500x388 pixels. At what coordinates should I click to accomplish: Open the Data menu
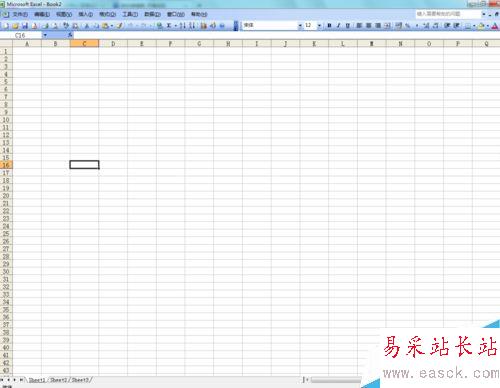pyautogui.click(x=152, y=14)
